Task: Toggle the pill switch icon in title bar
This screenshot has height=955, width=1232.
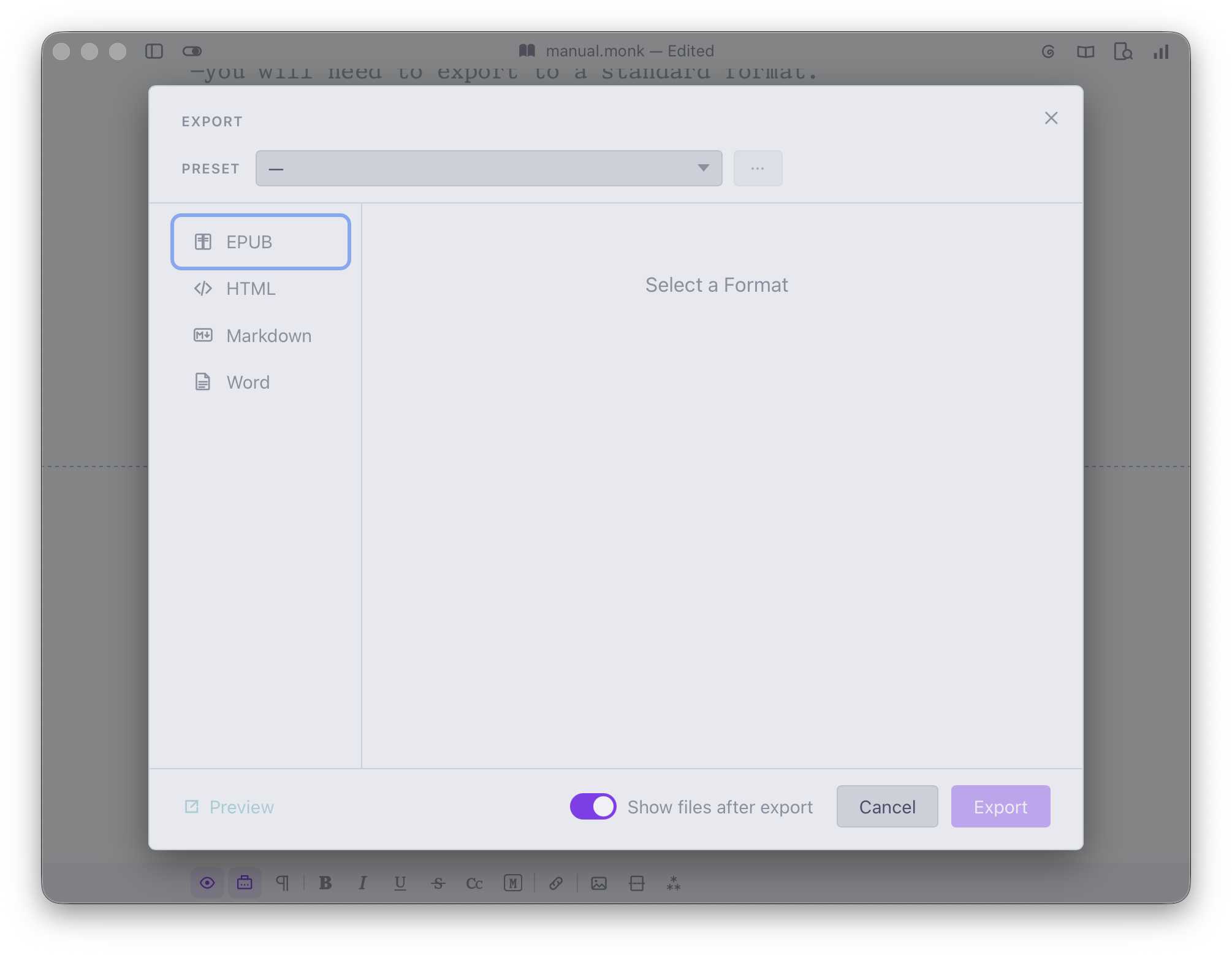Action: click(x=192, y=51)
